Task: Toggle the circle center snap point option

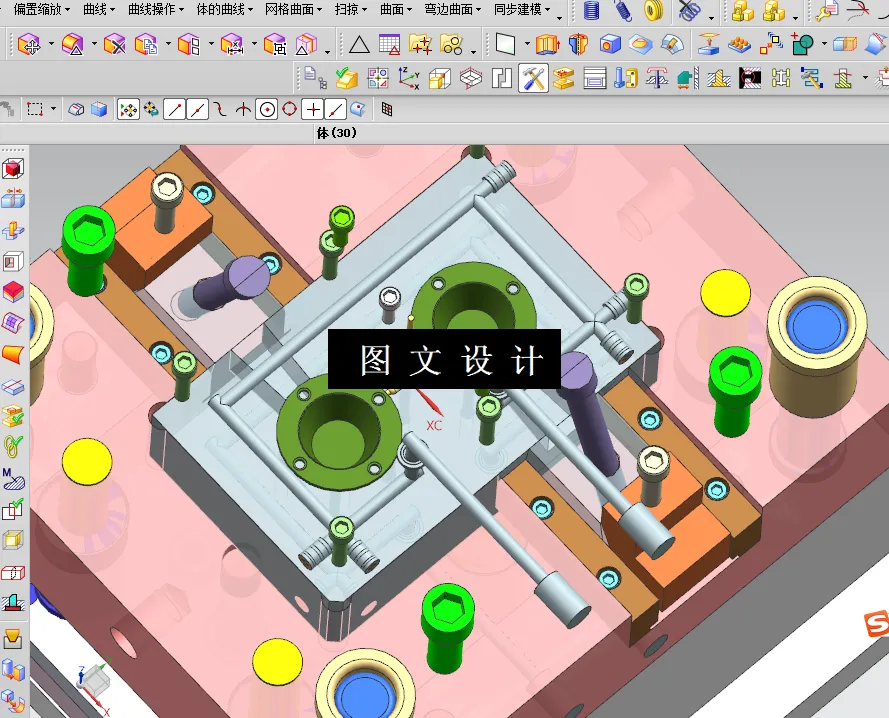Action: (x=265, y=110)
